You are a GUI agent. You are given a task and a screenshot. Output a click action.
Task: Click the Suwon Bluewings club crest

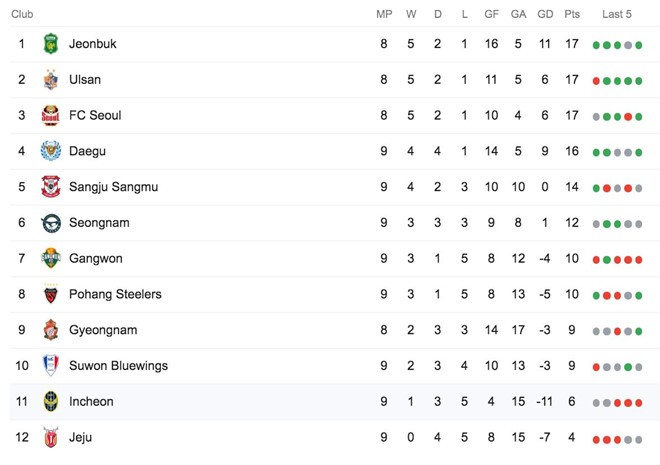pos(51,366)
